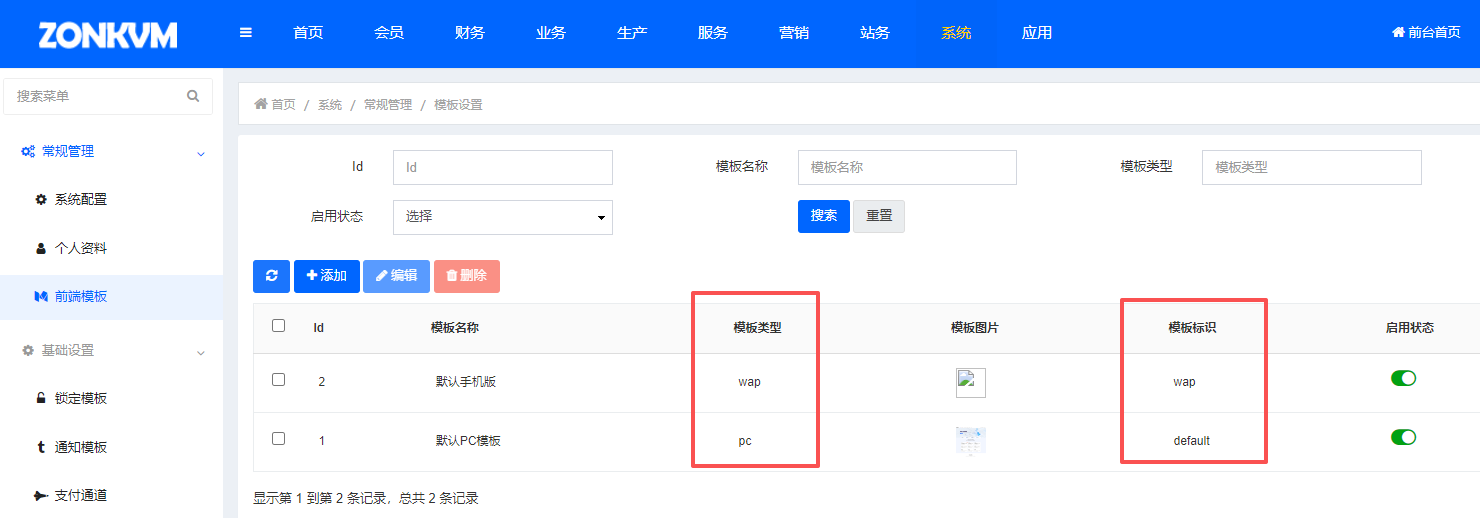Open 个人资料 user menu item

tap(80, 248)
